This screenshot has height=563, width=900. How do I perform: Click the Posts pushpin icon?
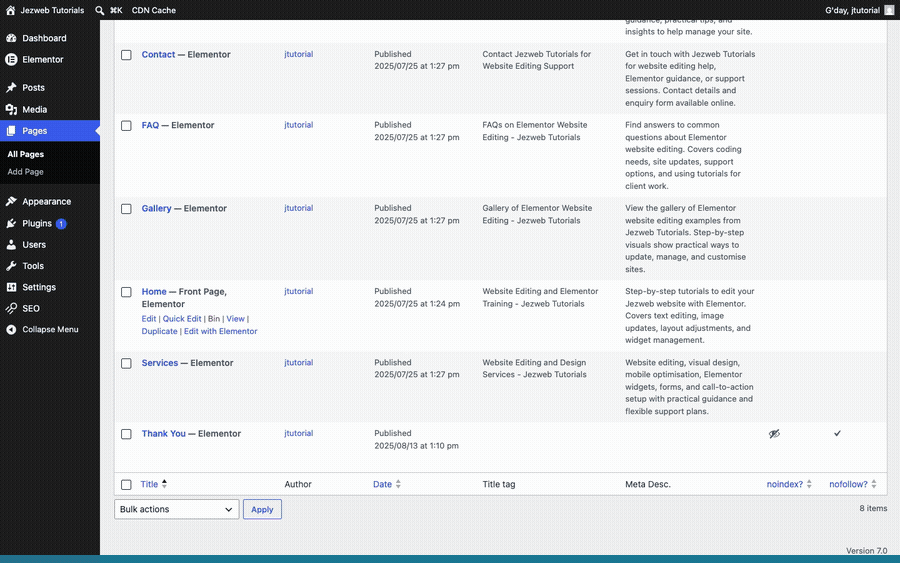coord(11,87)
